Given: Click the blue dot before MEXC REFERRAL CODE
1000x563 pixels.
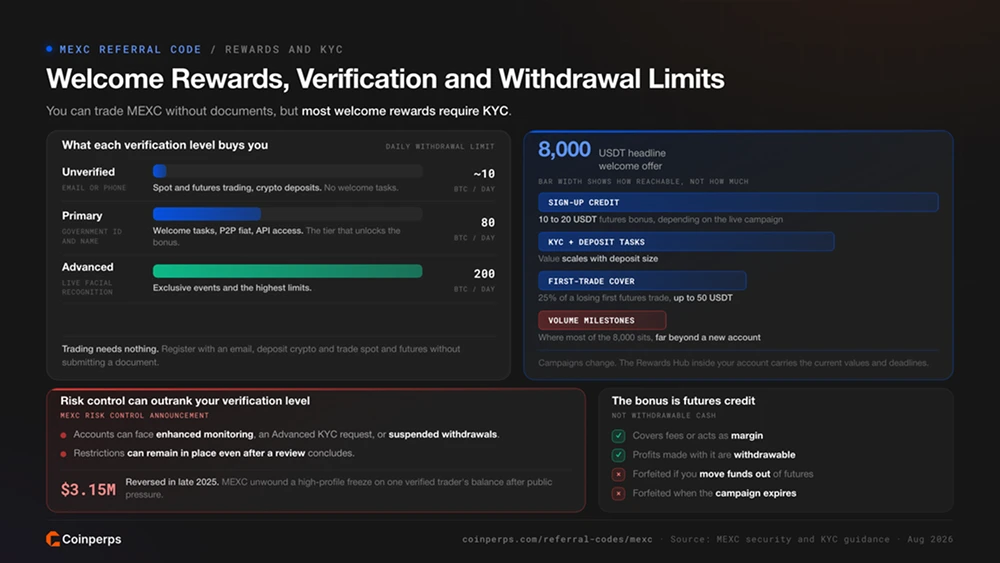Looking at the screenshot, I should click(x=49, y=49).
